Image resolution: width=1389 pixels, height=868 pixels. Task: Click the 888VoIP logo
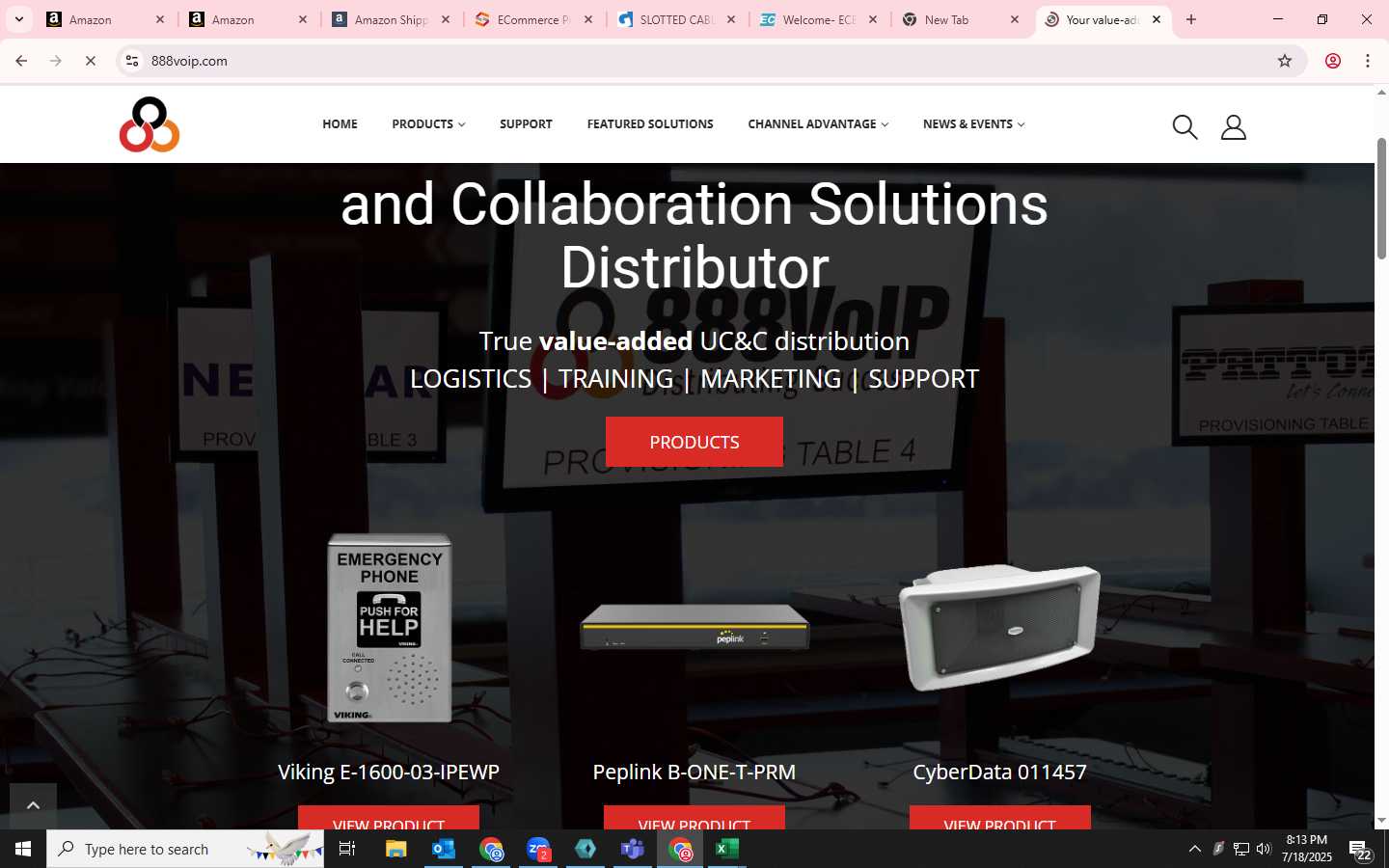tap(150, 124)
